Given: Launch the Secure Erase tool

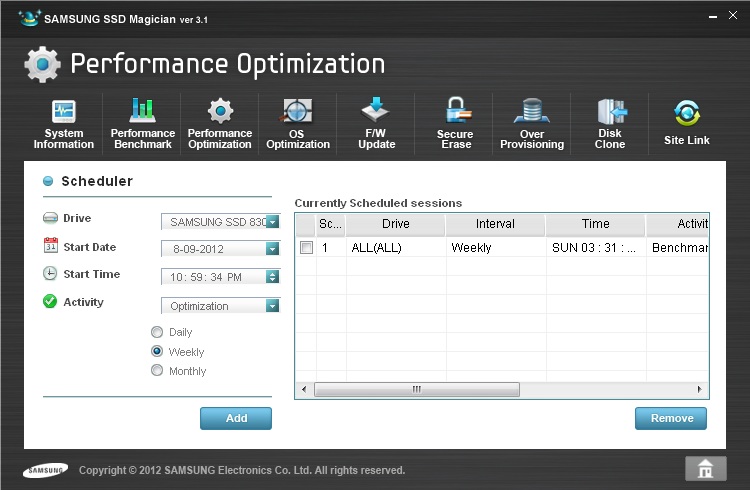Looking at the screenshot, I should click(455, 123).
